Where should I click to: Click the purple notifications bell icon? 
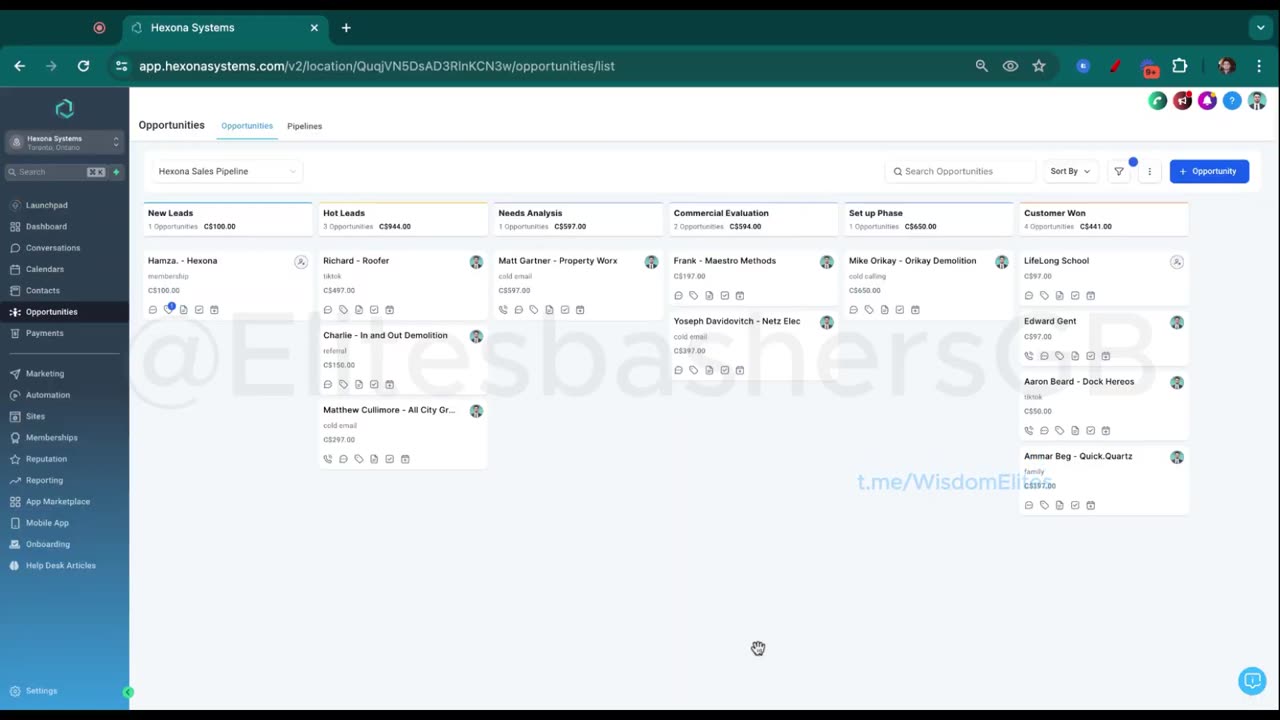coord(1207,101)
